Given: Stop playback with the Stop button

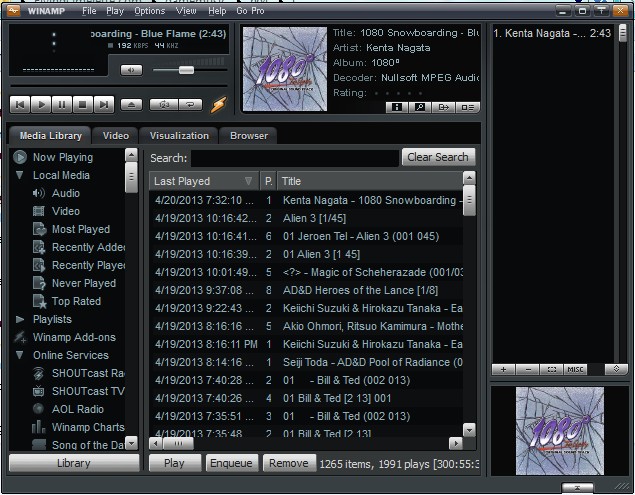Looking at the screenshot, I should pyautogui.click(x=83, y=105).
